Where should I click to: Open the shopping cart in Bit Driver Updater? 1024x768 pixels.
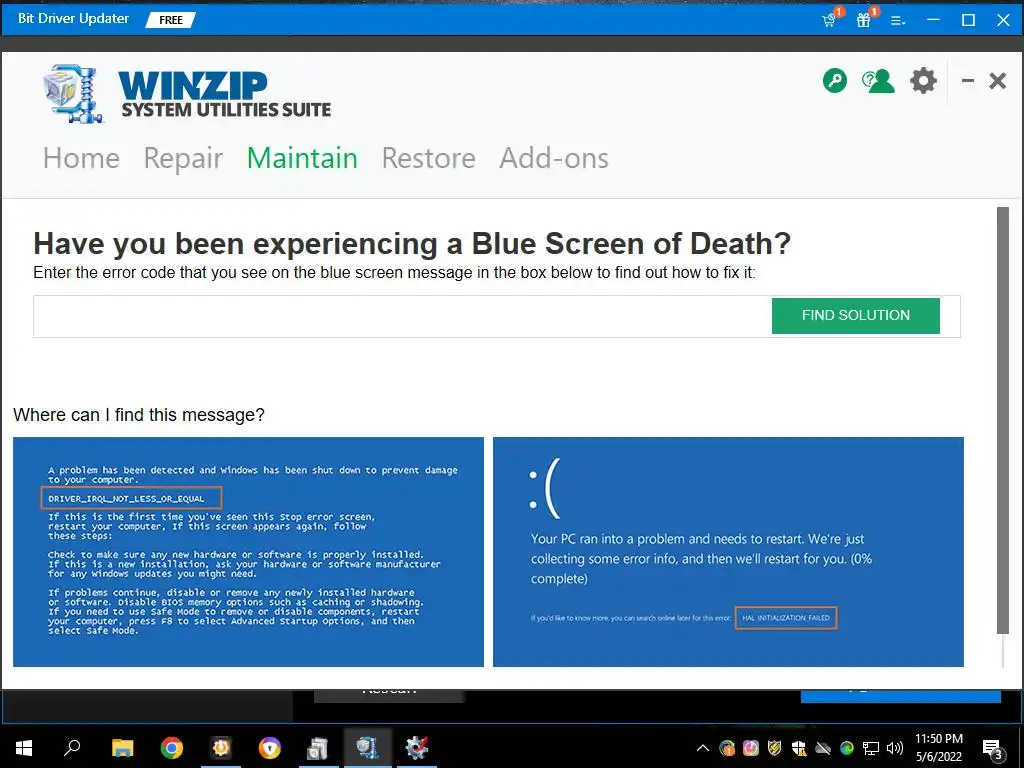[x=830, y=19]
